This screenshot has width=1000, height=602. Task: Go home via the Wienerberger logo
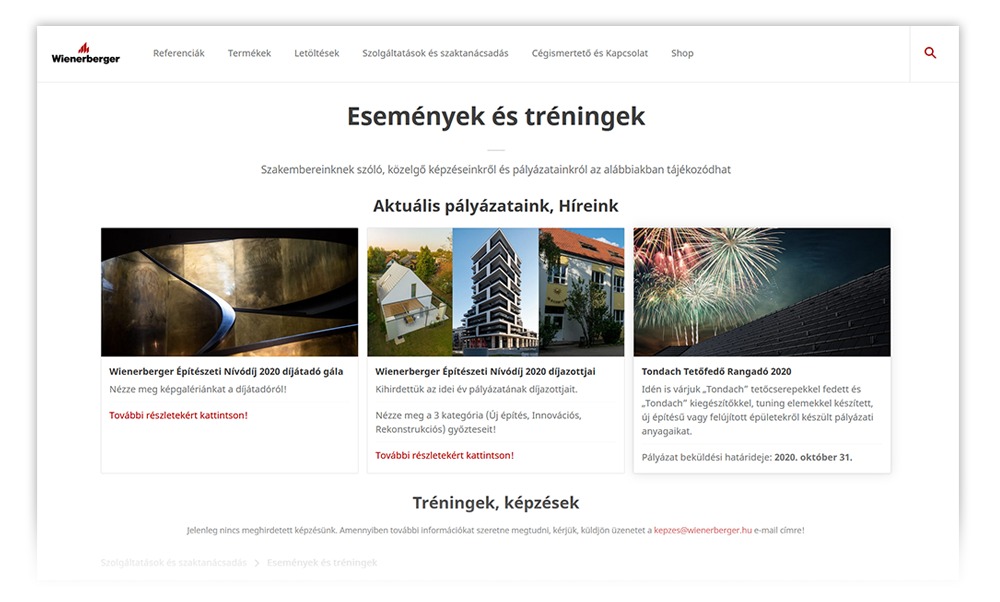(x=85, y=54)
